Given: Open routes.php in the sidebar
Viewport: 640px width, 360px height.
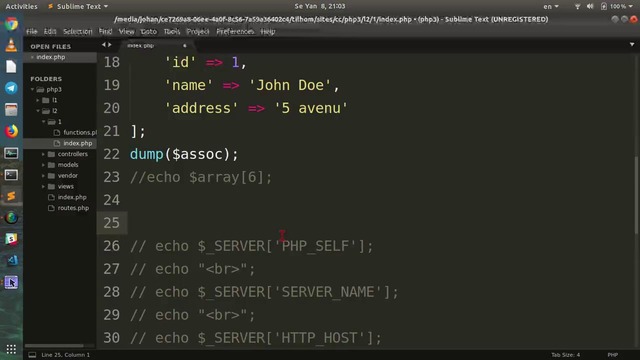Looking at the screenshot, I should [73, 208].
